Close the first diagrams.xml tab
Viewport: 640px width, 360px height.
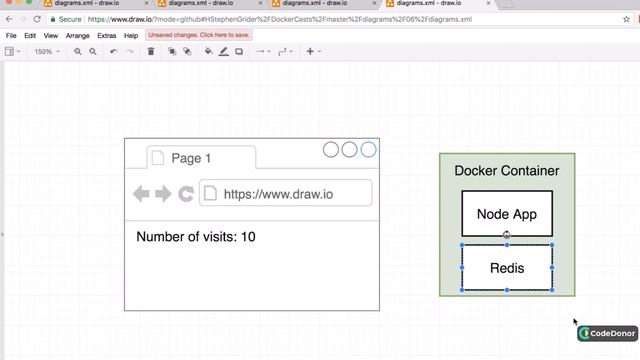coord(146,3)
